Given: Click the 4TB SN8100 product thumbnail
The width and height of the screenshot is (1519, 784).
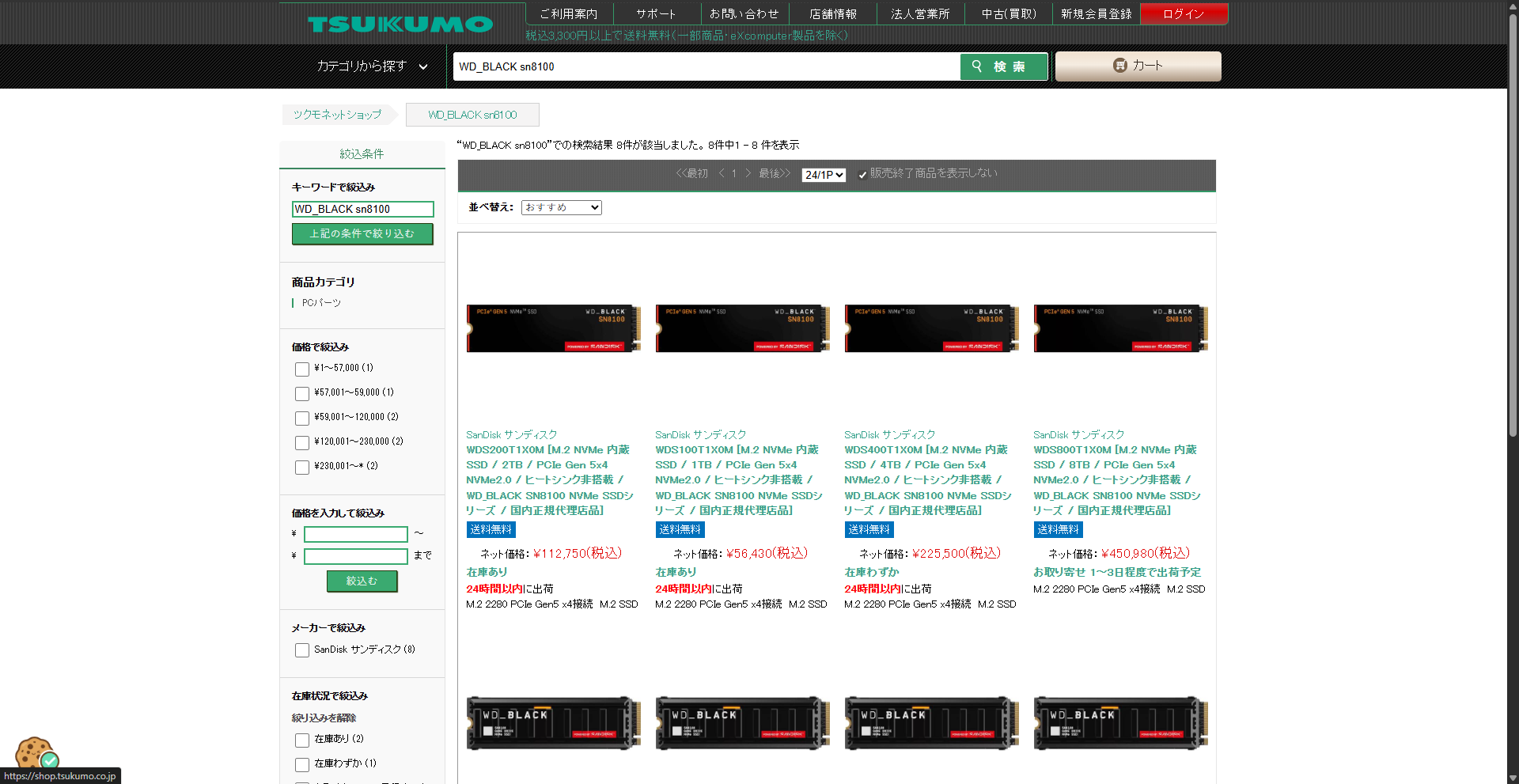Looking at the screenshot, I should [932, 328].
